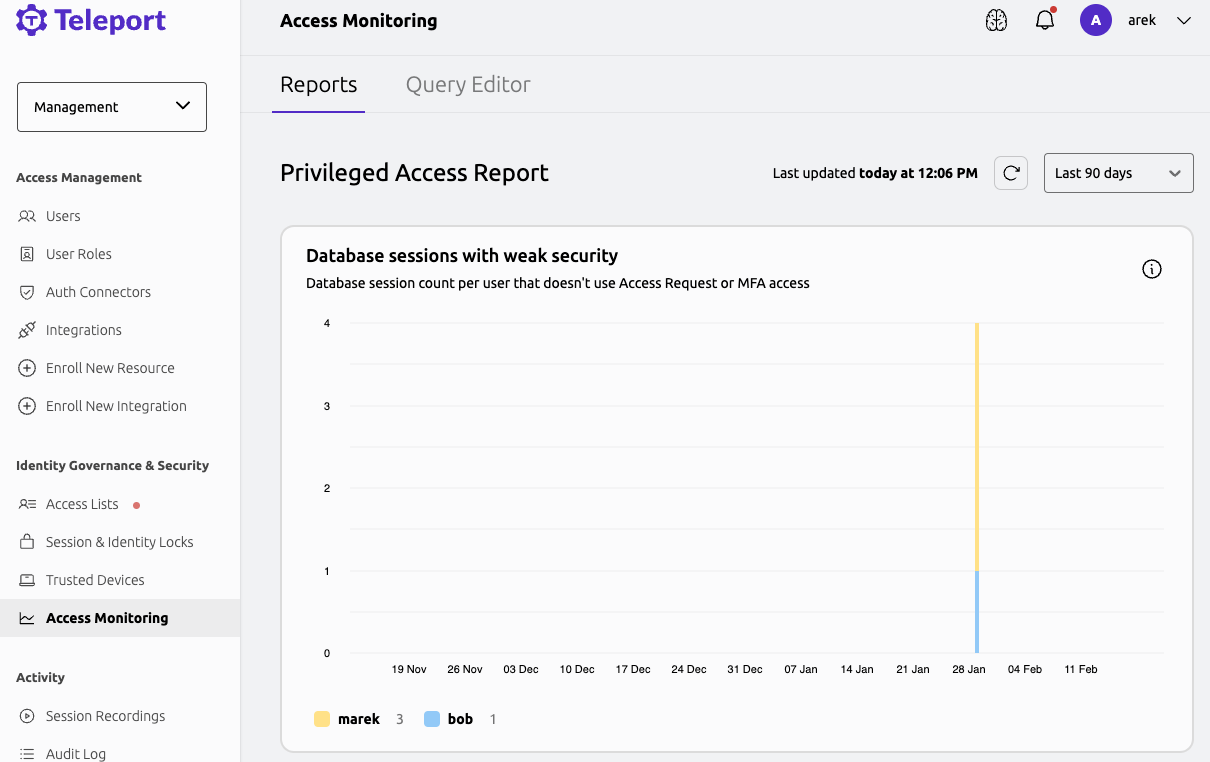View the chart info tooltip icon
The image size is (1210, 762).
1151,269
